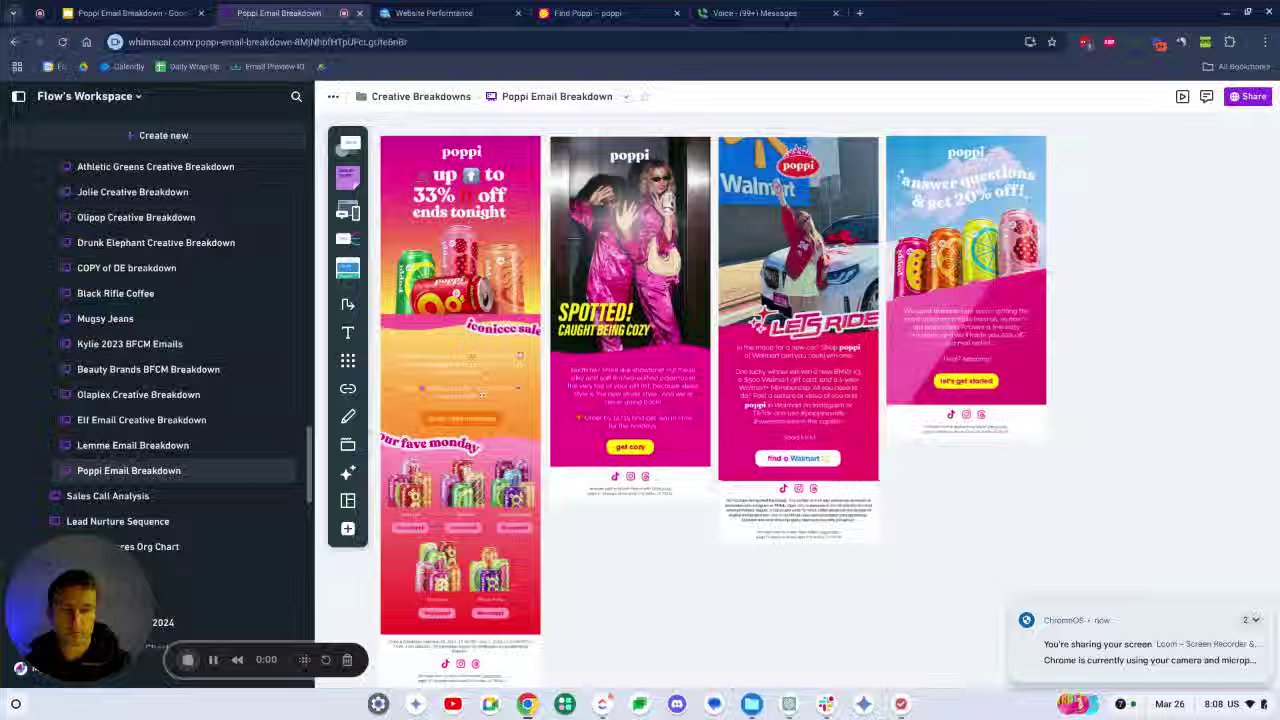Screen dimensions: 1280x720
Task: Open All Bookmarks folder
Action: (1236, 67)
